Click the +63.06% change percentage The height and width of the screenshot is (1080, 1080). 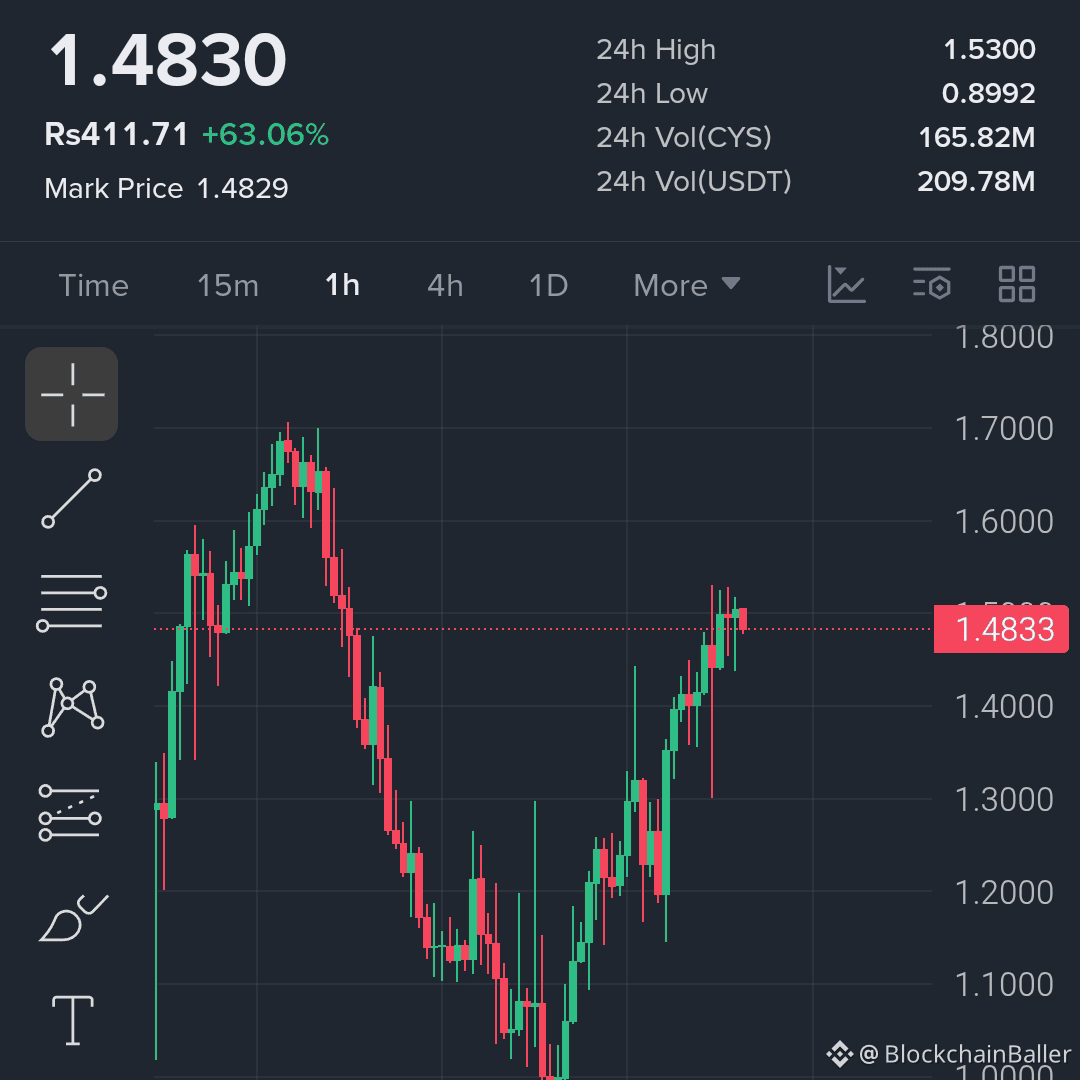265,135
